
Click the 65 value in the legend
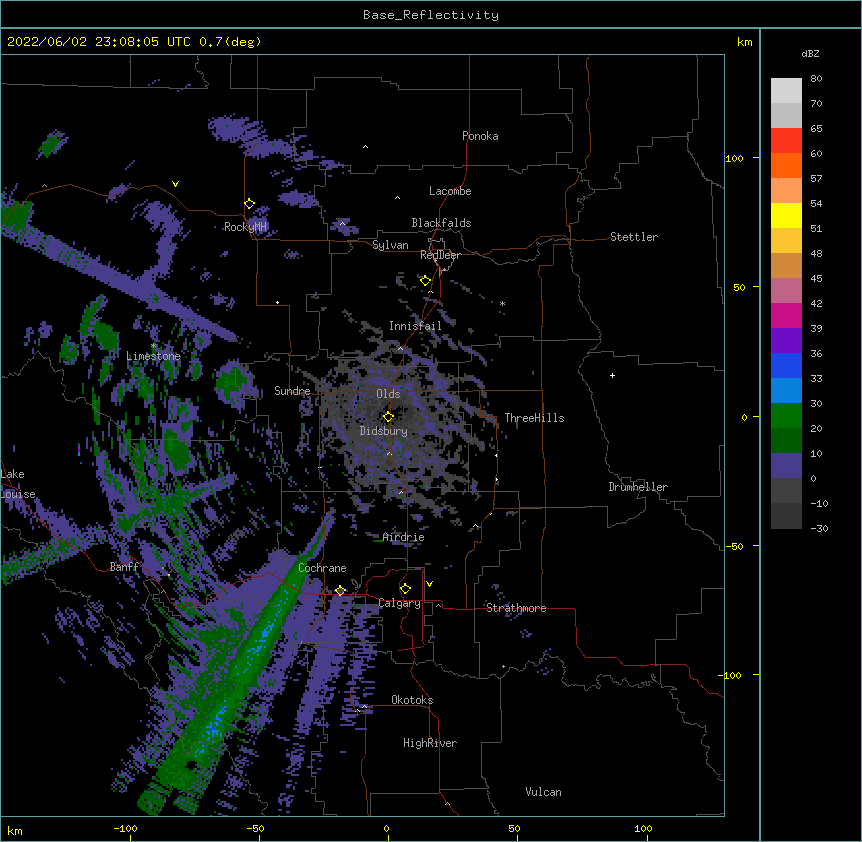point(816,129)
